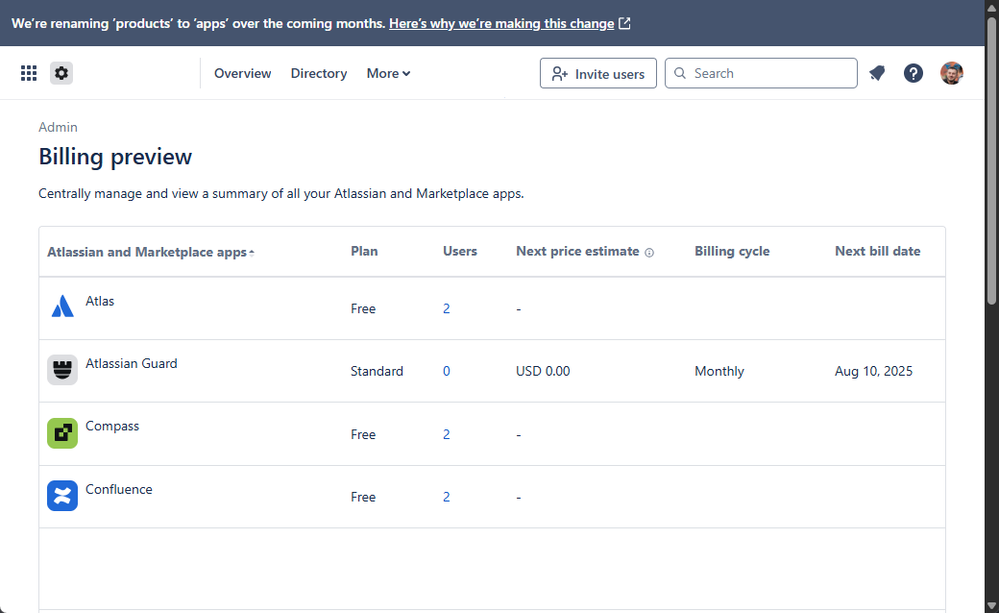Viewport: 999px width, 613px height.
Task: Click the Free plan cell for Compass
Action: point(363,434)
